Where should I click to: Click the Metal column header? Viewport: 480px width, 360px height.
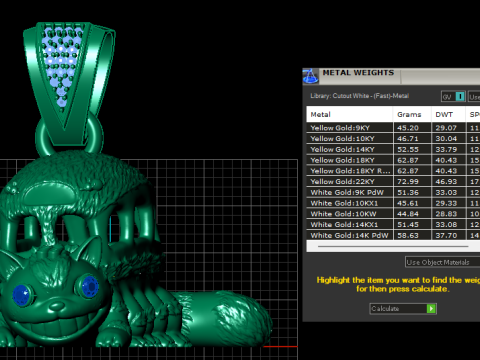(x=349, y=115)
